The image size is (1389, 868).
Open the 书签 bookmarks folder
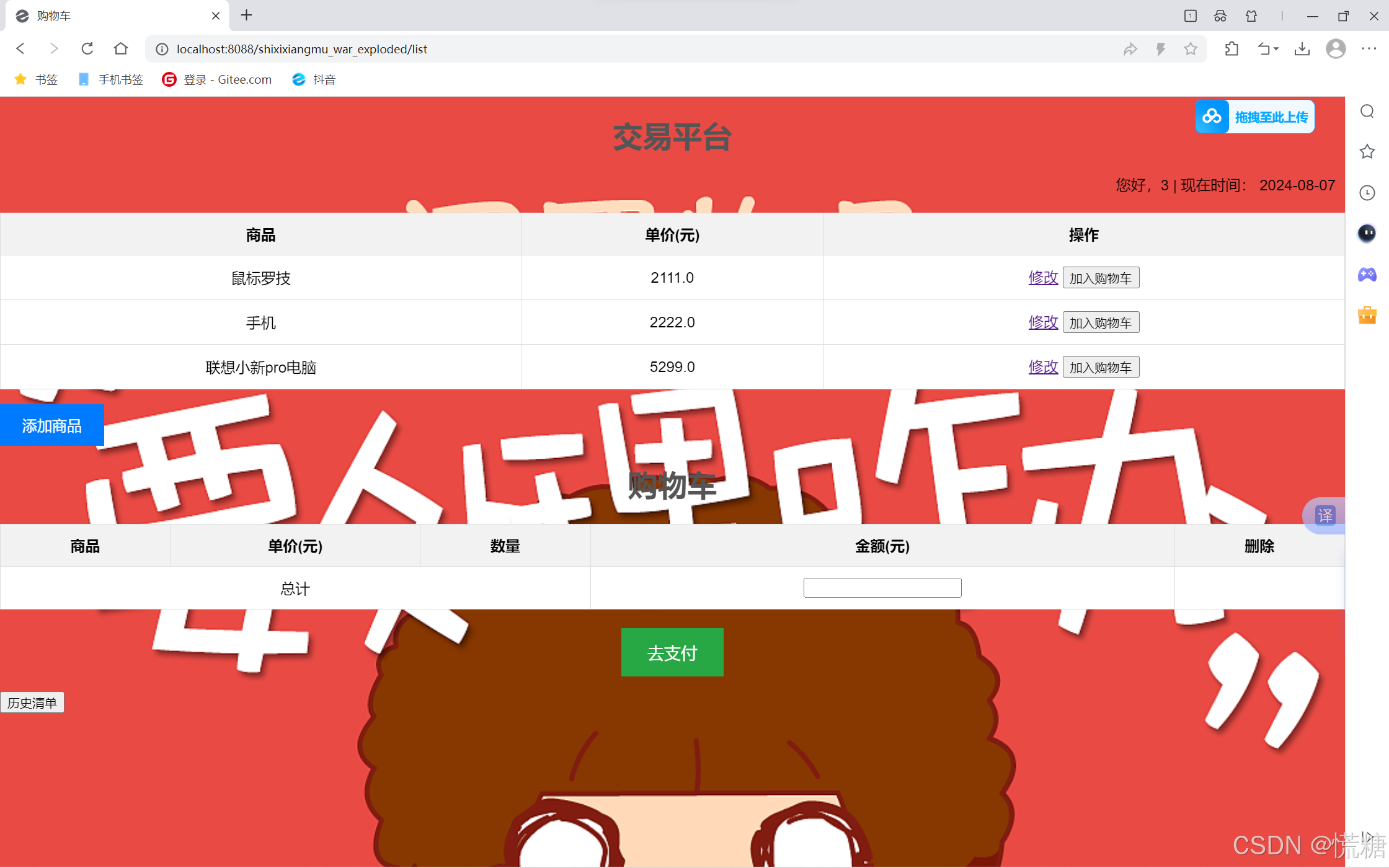pos(36,79)
